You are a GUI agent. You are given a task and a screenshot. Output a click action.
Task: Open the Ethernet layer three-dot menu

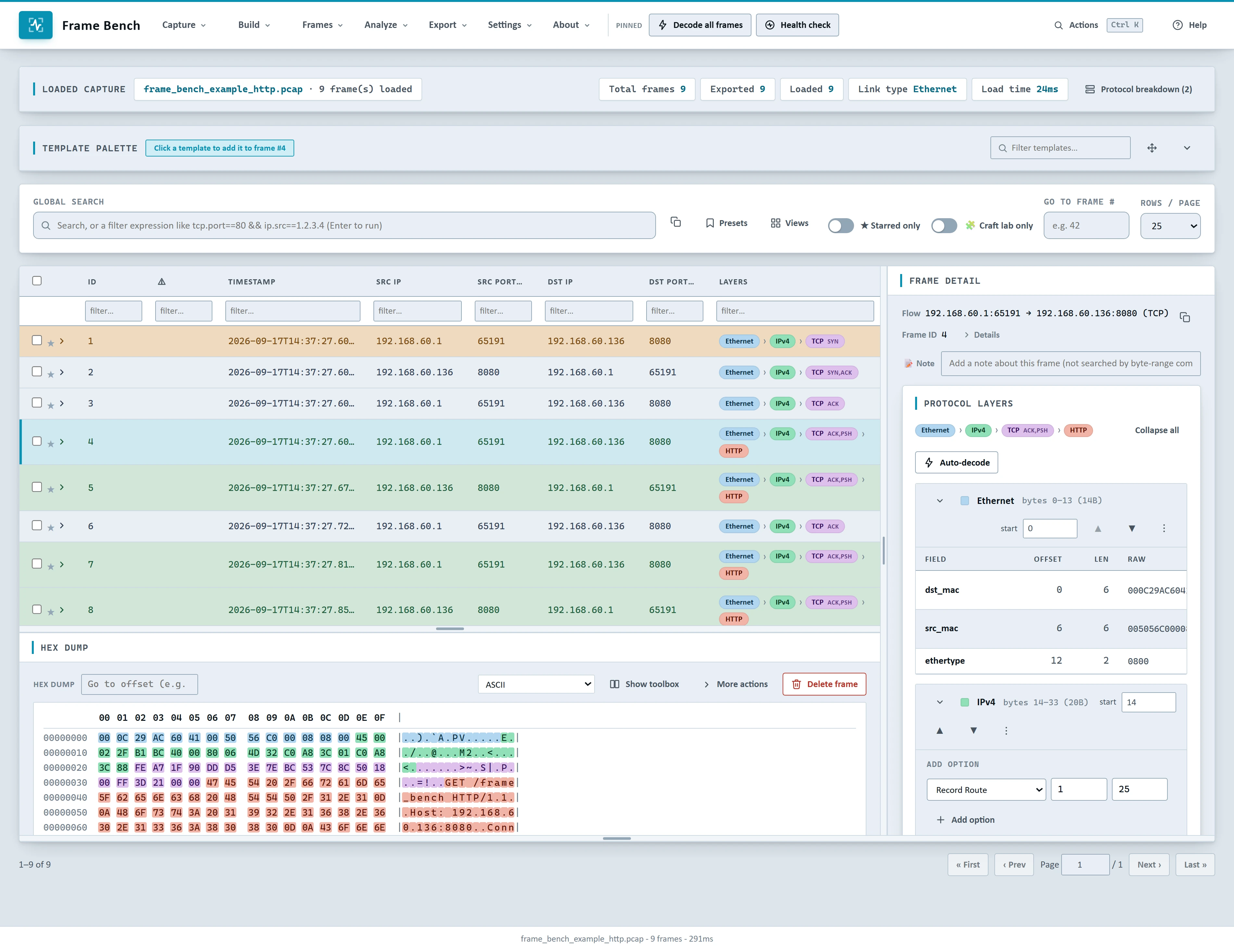click(1164, 528)
